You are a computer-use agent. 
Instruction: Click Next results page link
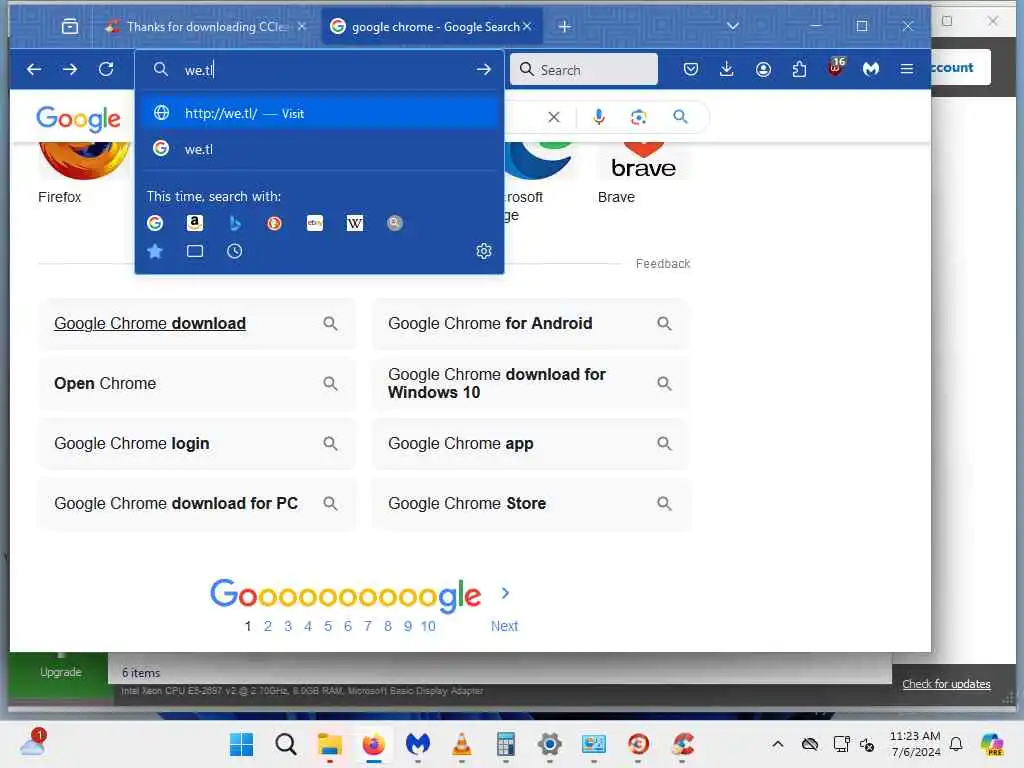pyautogui.click(x=504, y=626)
